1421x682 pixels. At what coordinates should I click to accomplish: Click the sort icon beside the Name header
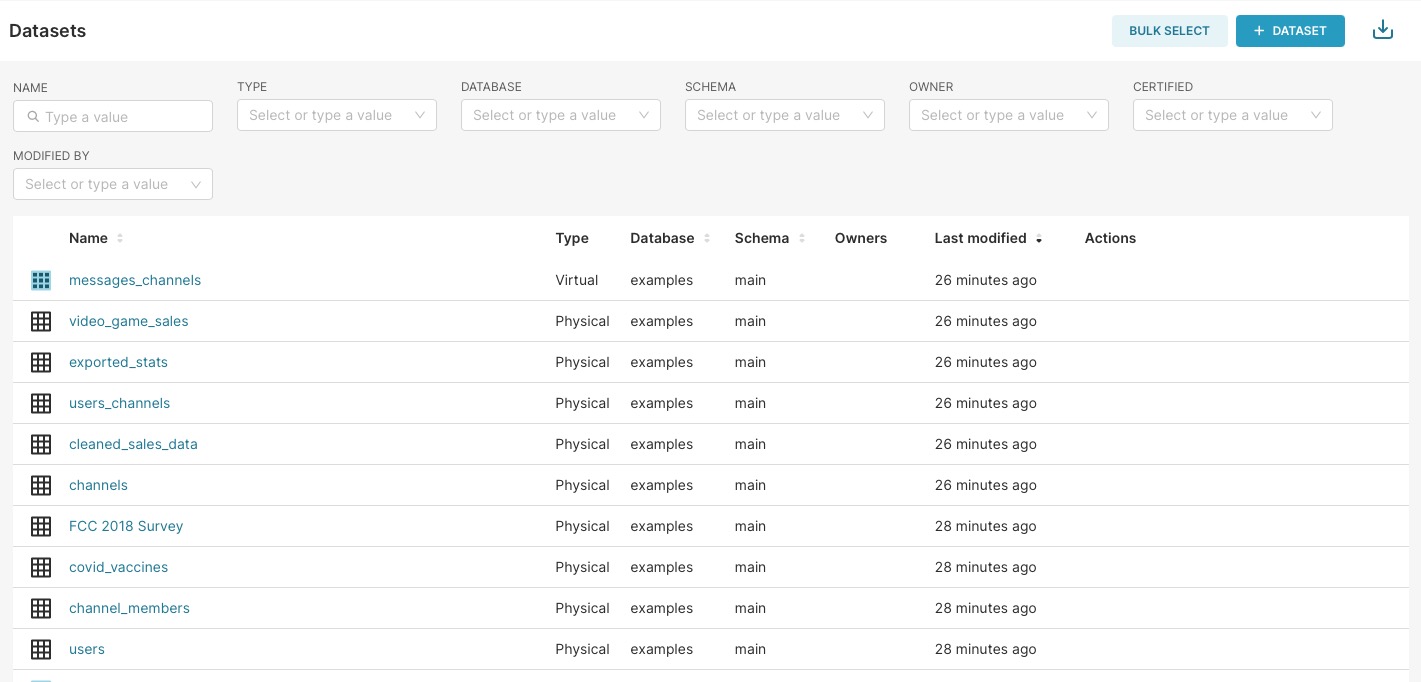[x=119, y=238]
